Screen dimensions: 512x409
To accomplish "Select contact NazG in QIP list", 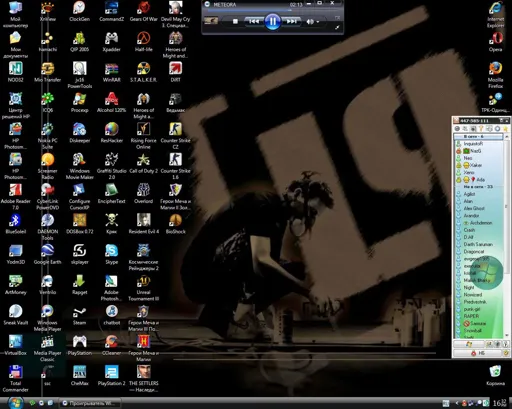I will (x=479, y=151).
